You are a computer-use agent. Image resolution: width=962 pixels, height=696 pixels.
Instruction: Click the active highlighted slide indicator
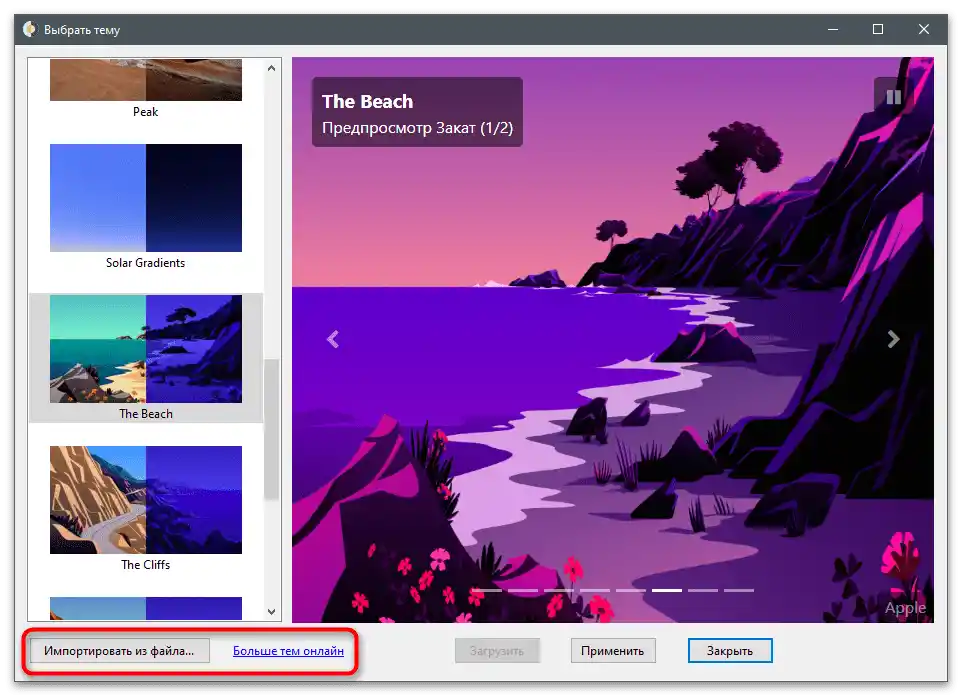tap(667, 590)
